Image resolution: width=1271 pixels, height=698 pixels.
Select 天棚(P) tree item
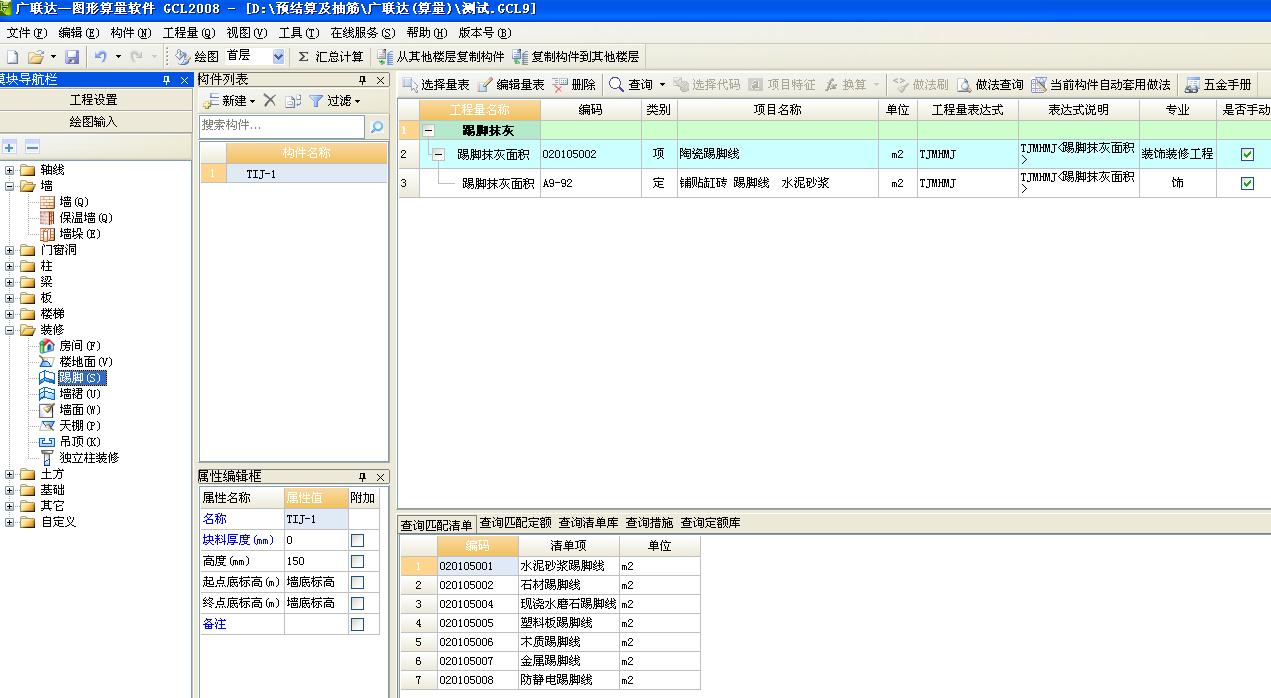(x=79, y=426)
